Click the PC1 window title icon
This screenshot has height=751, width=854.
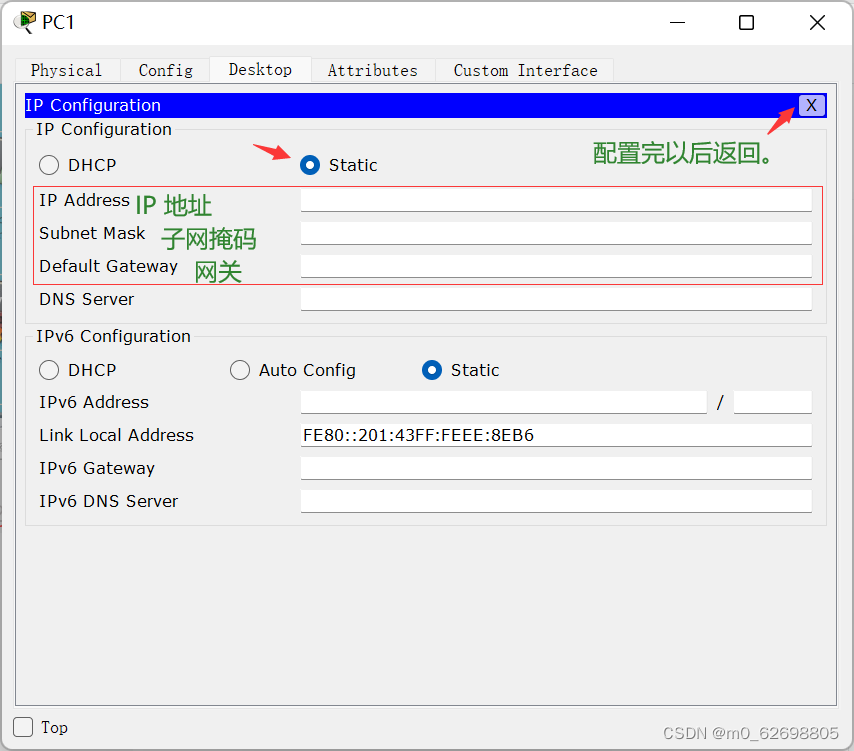(24, 22)
